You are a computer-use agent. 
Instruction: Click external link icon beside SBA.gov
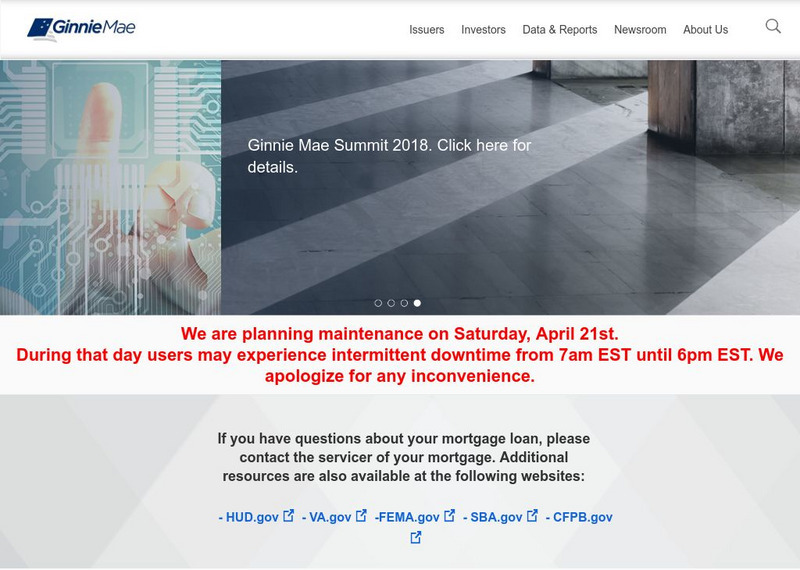pos(532,515)
